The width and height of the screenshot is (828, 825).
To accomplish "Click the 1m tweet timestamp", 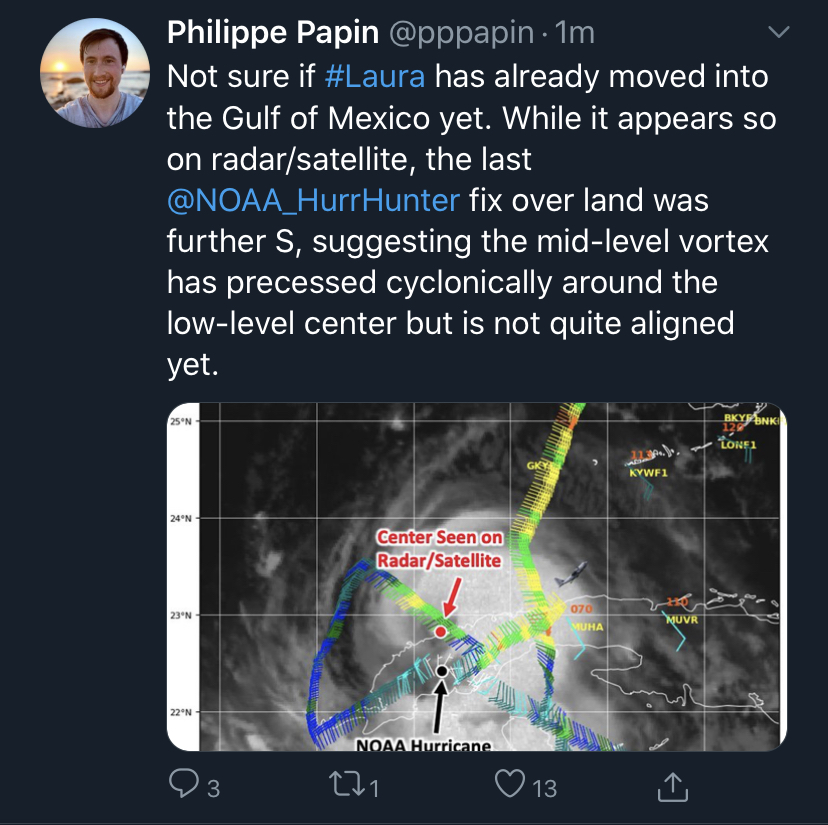I will pos(575,33).
